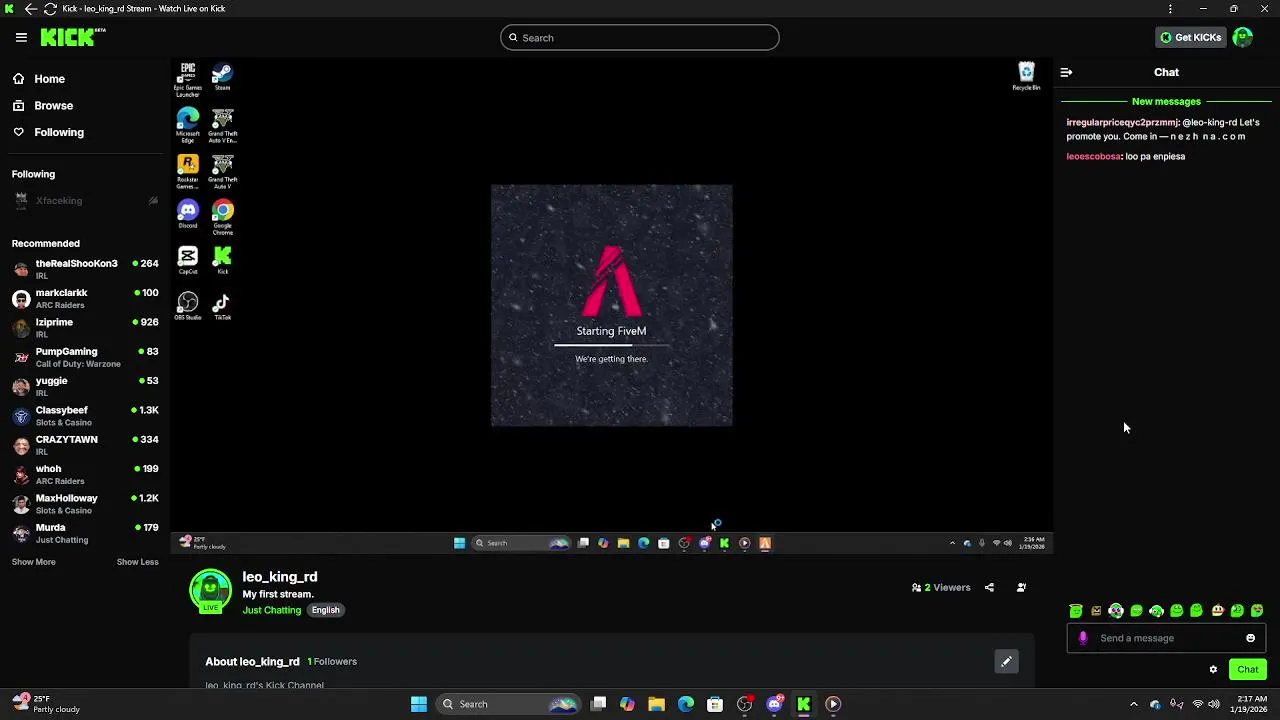Collapse the chat panel arrow

[x=1066, y=72]
